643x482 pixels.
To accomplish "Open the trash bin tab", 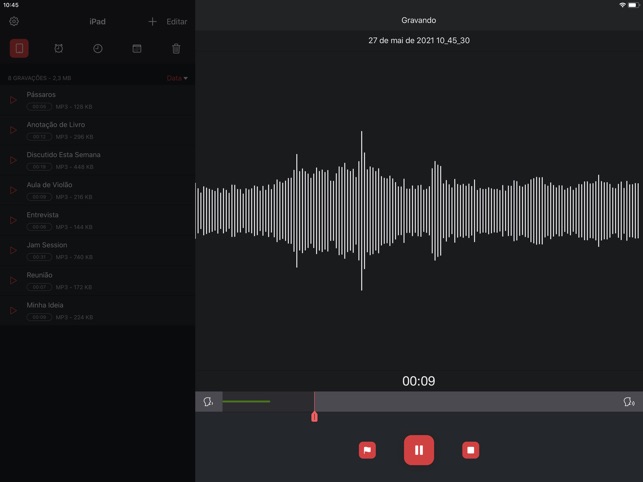I will [x=176, y=48].
